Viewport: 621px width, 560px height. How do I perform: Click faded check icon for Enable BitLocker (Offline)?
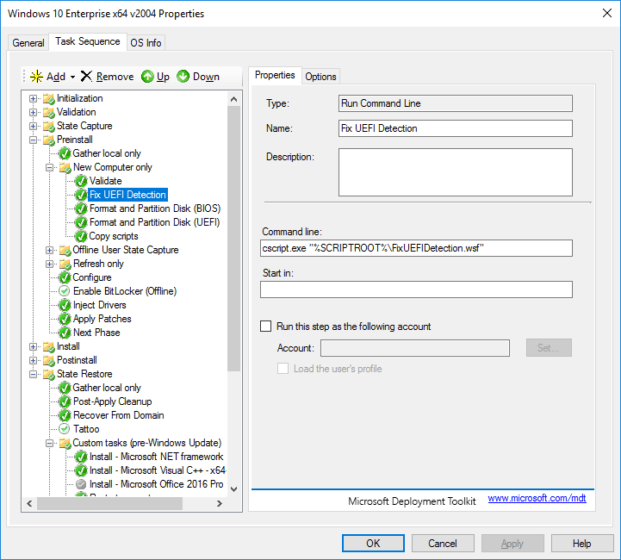[x=64, y=291]
